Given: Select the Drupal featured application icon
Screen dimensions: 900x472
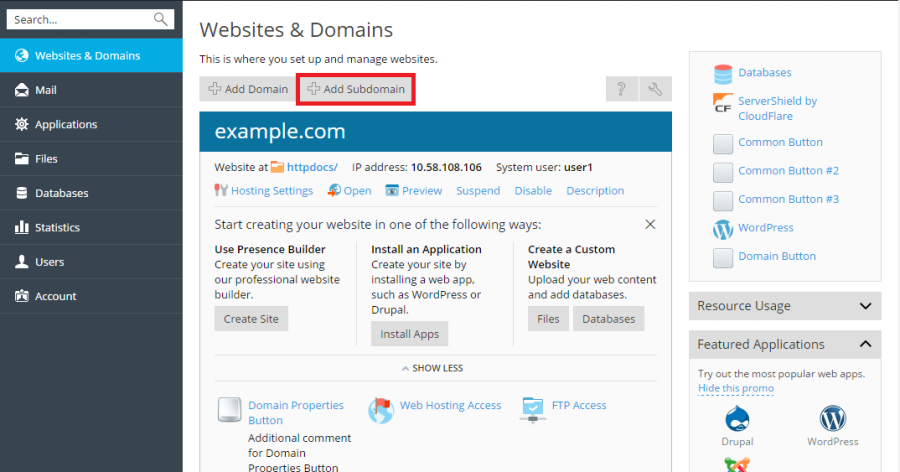Looking at the screenshot, I should coord(737,419).
